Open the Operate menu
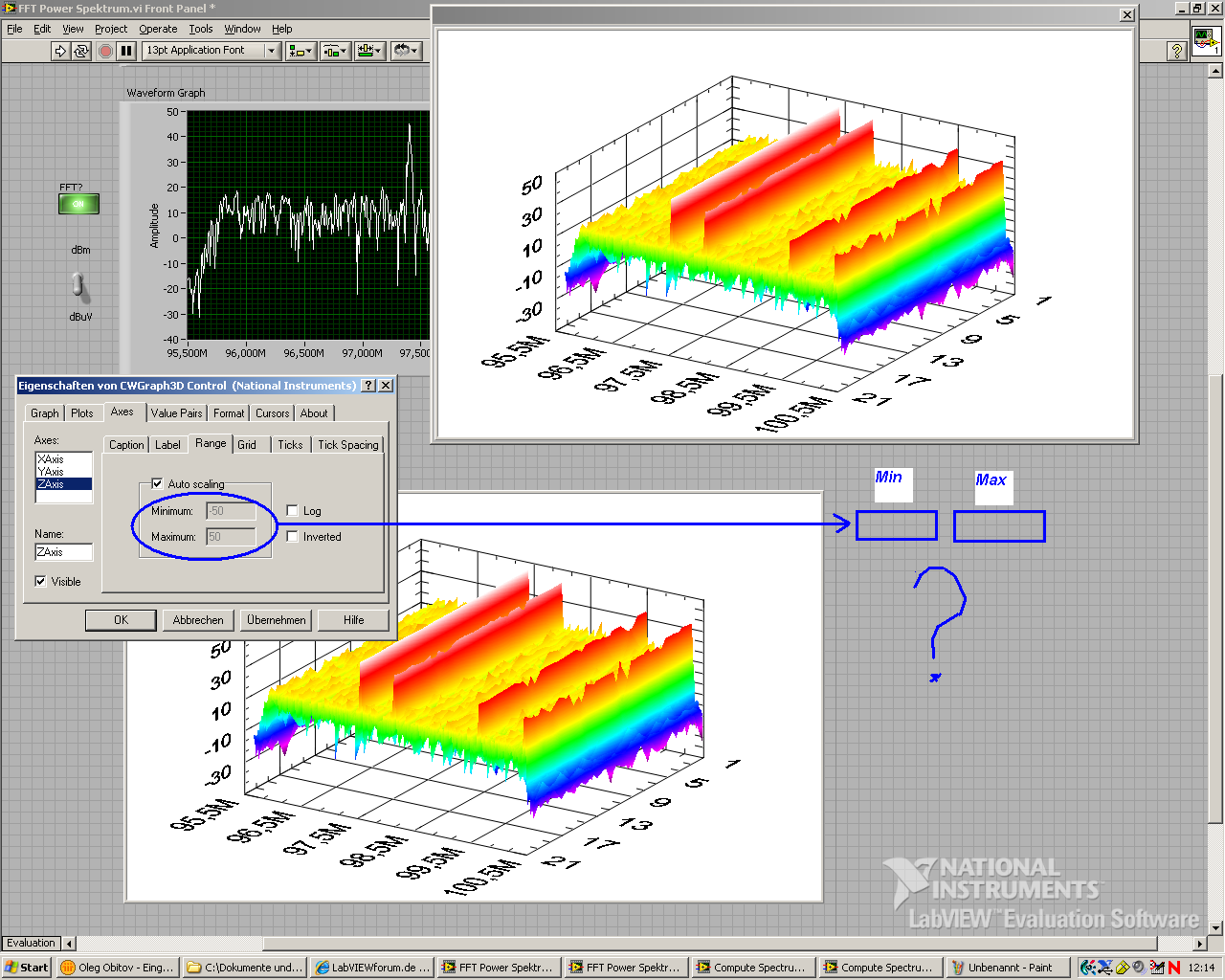Screen dimensions: 1225x980 point(158,29)
